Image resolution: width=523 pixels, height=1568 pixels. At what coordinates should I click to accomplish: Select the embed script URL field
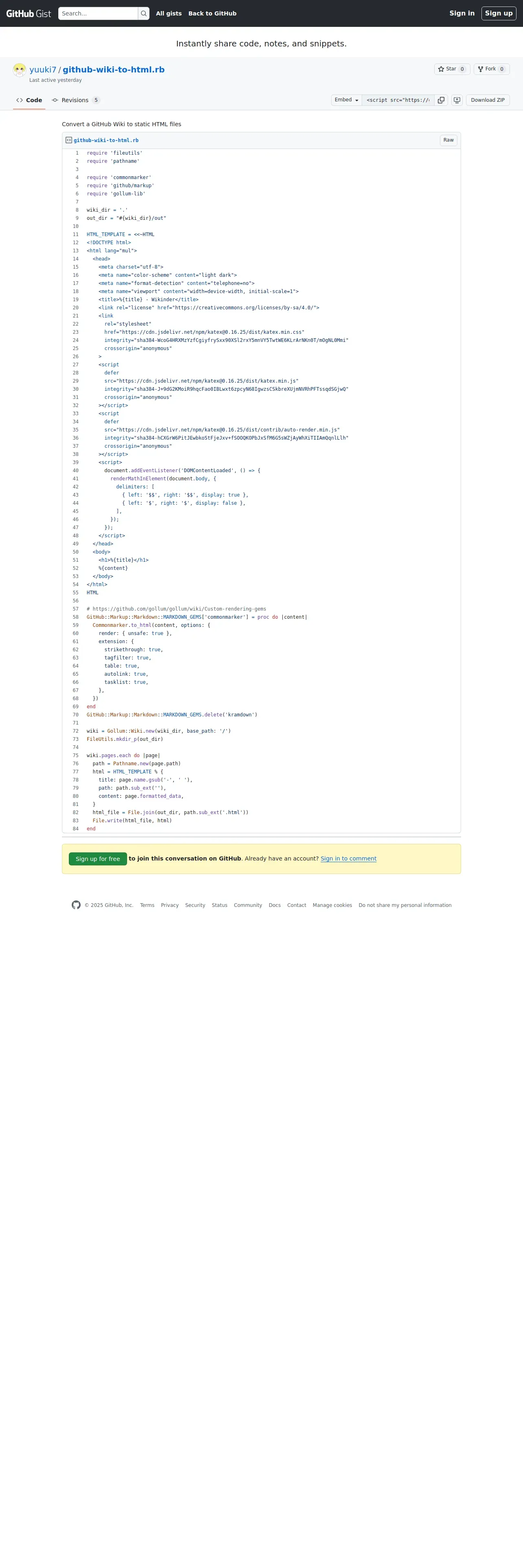pos(398,100)
